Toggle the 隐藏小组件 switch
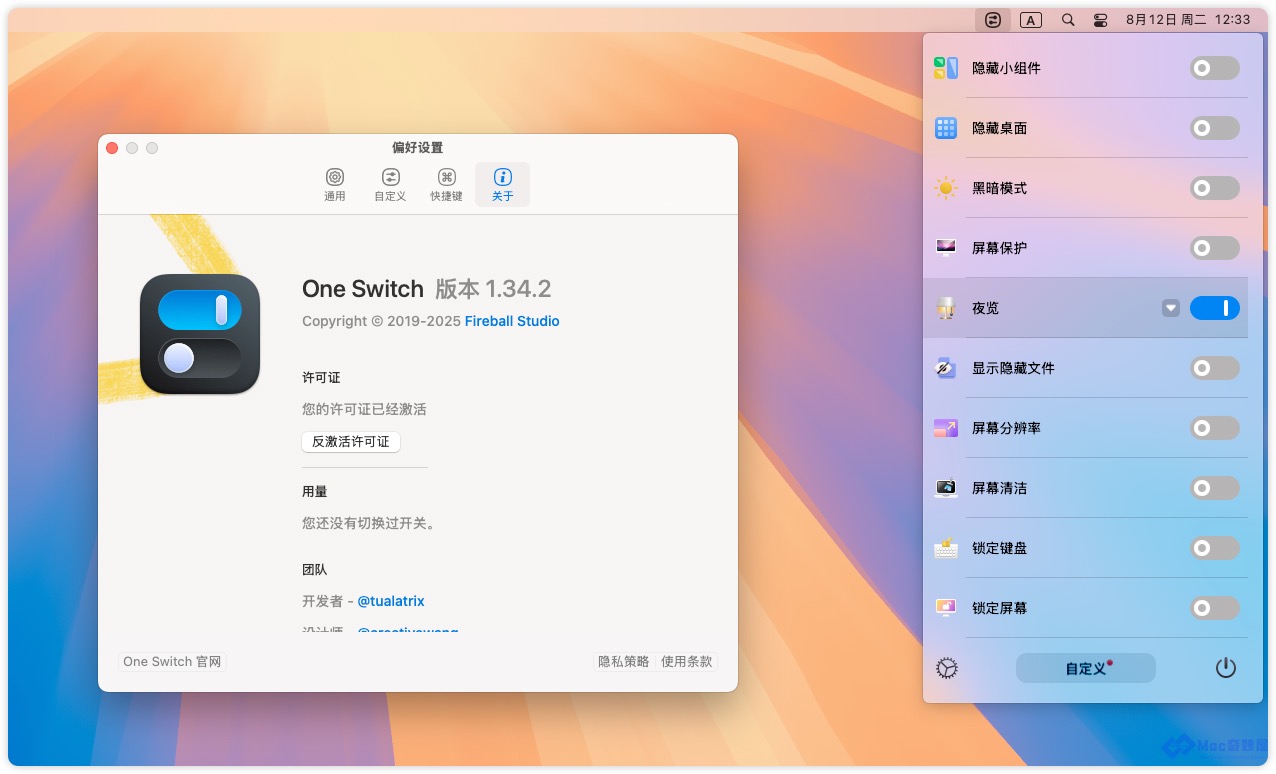The height and width of the screenshot is (774, 1276). click(1215, 68)
